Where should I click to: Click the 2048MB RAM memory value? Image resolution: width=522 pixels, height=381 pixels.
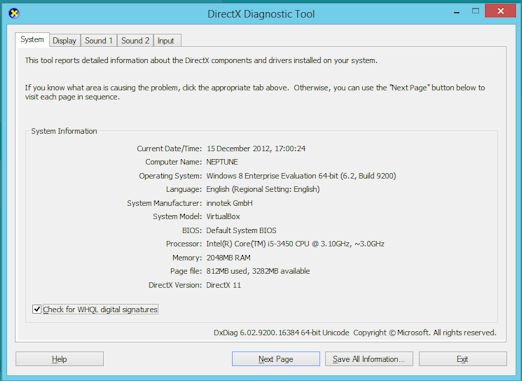click(228, 258)
